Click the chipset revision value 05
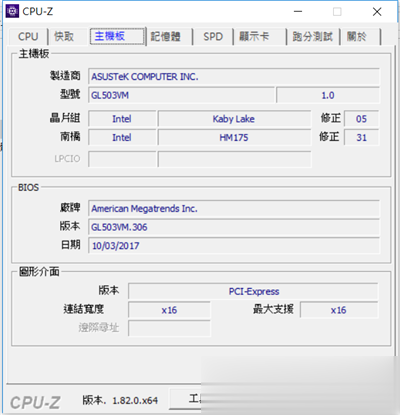The width and height of the screenshot is (400, 415). pos(361,119)
